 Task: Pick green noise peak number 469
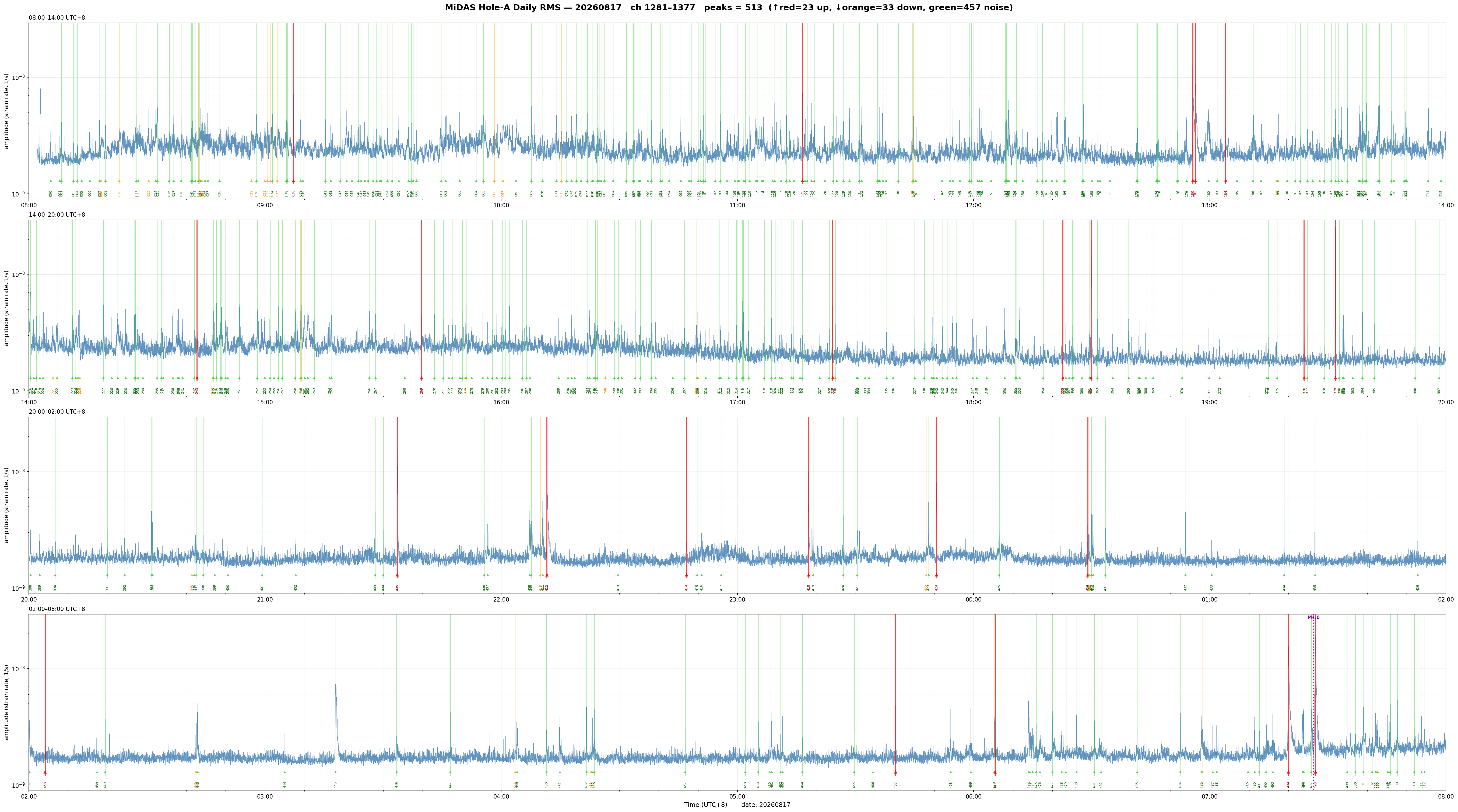click(x=971, y=785)
